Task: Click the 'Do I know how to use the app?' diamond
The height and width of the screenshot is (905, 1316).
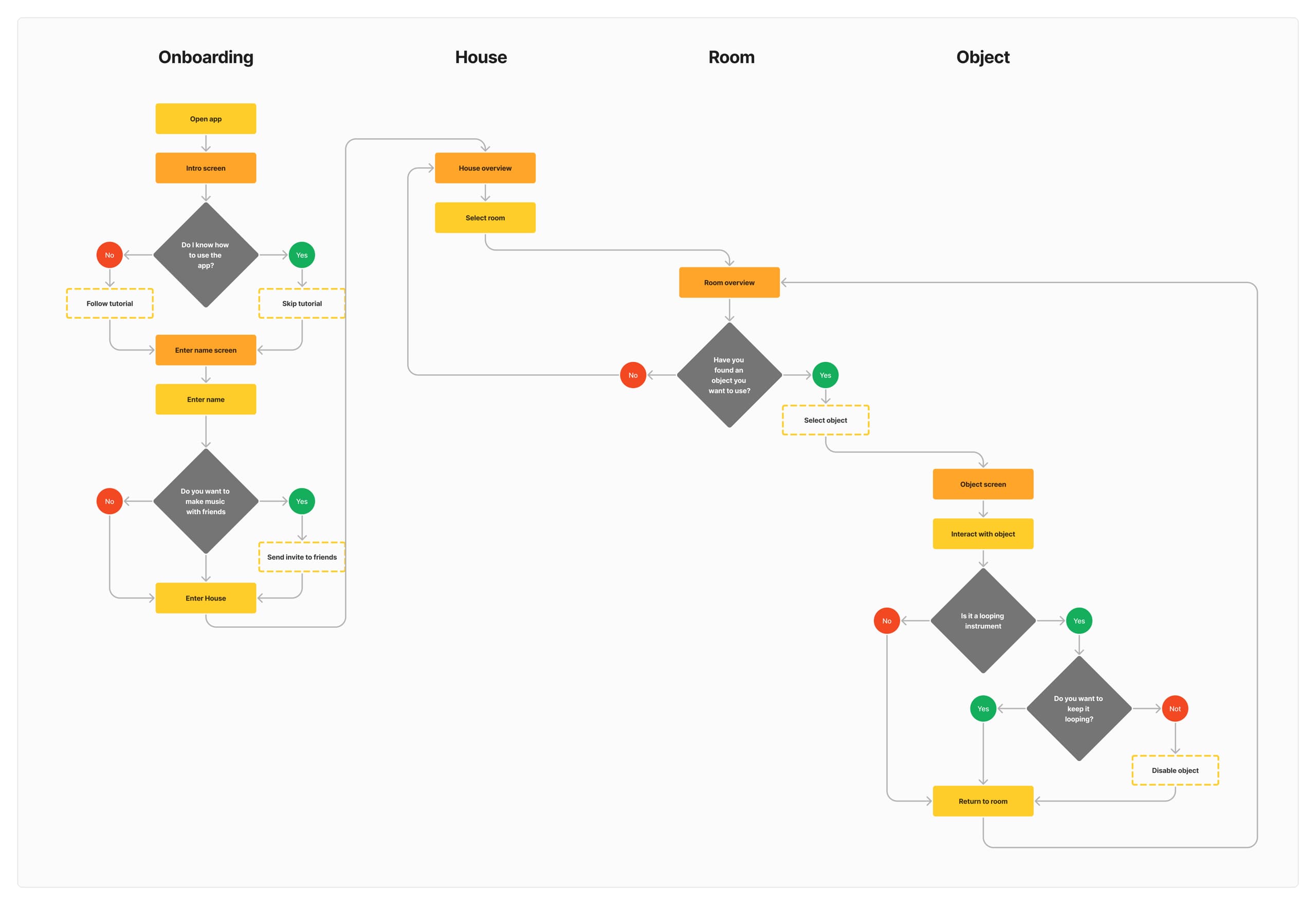Action: point(206,255)
